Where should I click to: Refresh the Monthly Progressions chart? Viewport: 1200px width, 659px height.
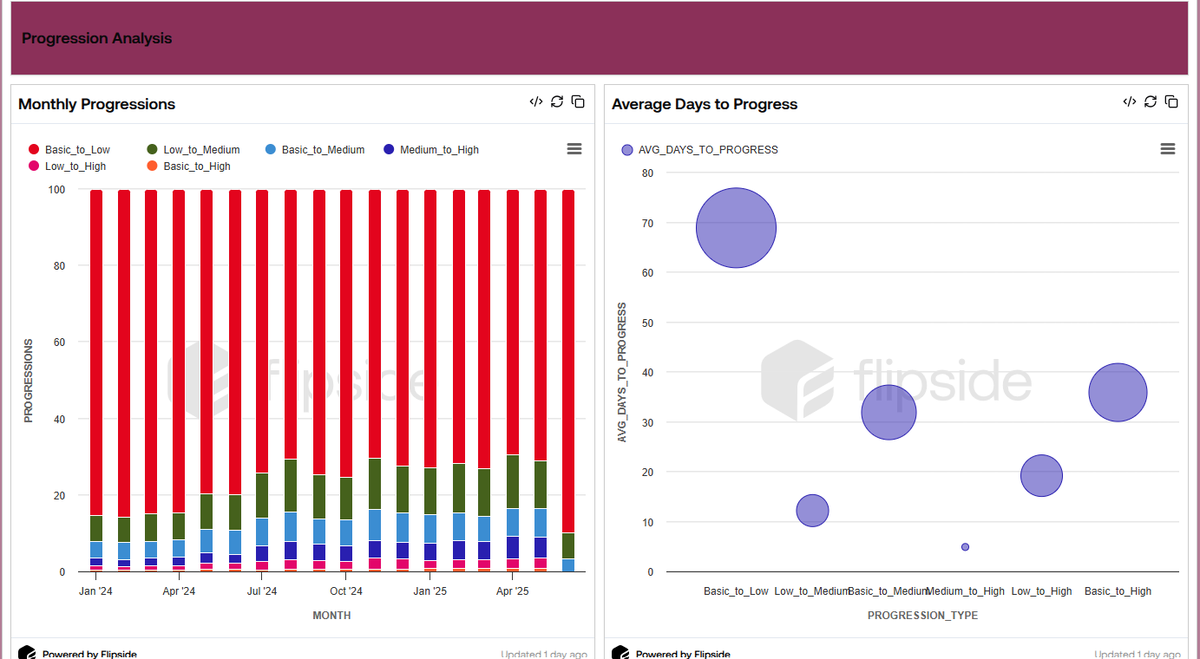[557, 102]
